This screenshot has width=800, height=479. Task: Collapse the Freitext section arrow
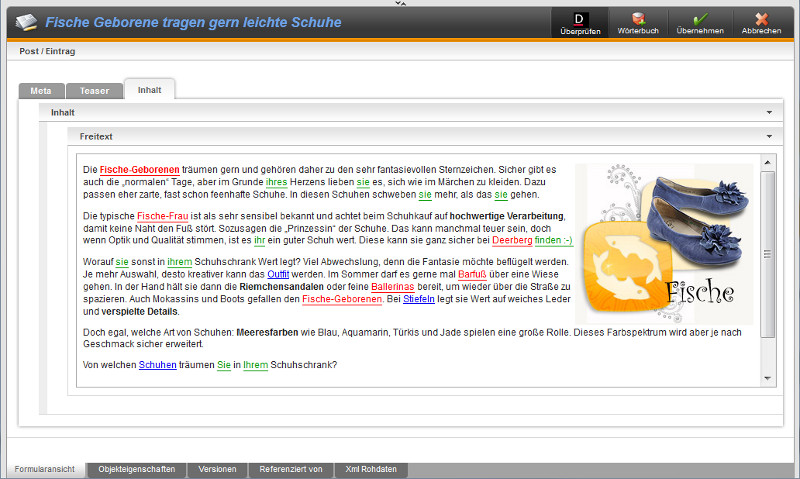click(x=768, y=135)
